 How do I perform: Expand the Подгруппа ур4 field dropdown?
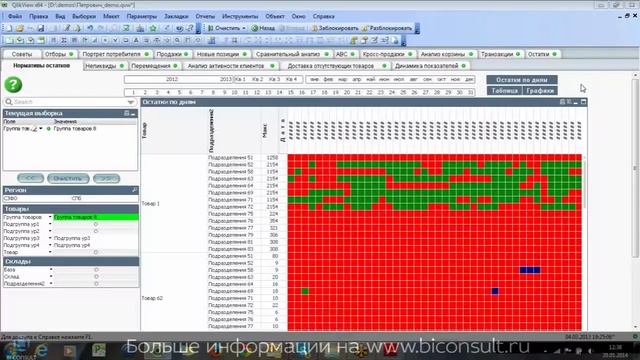point(50,245)
